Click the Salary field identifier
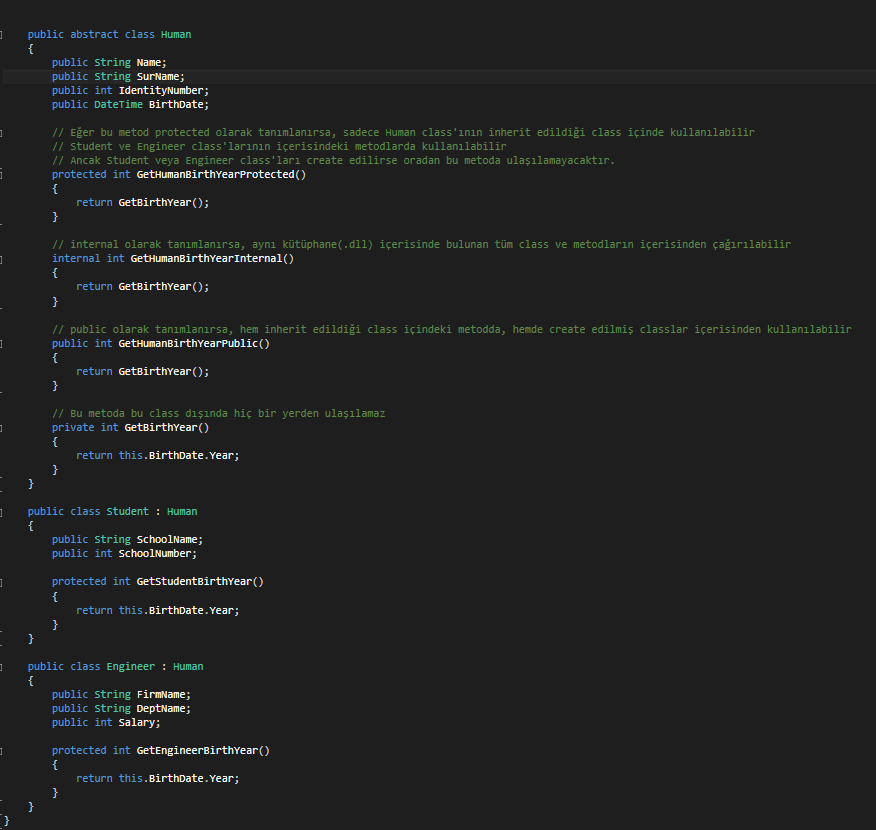876x830 pixels. (x=137, y=722)
